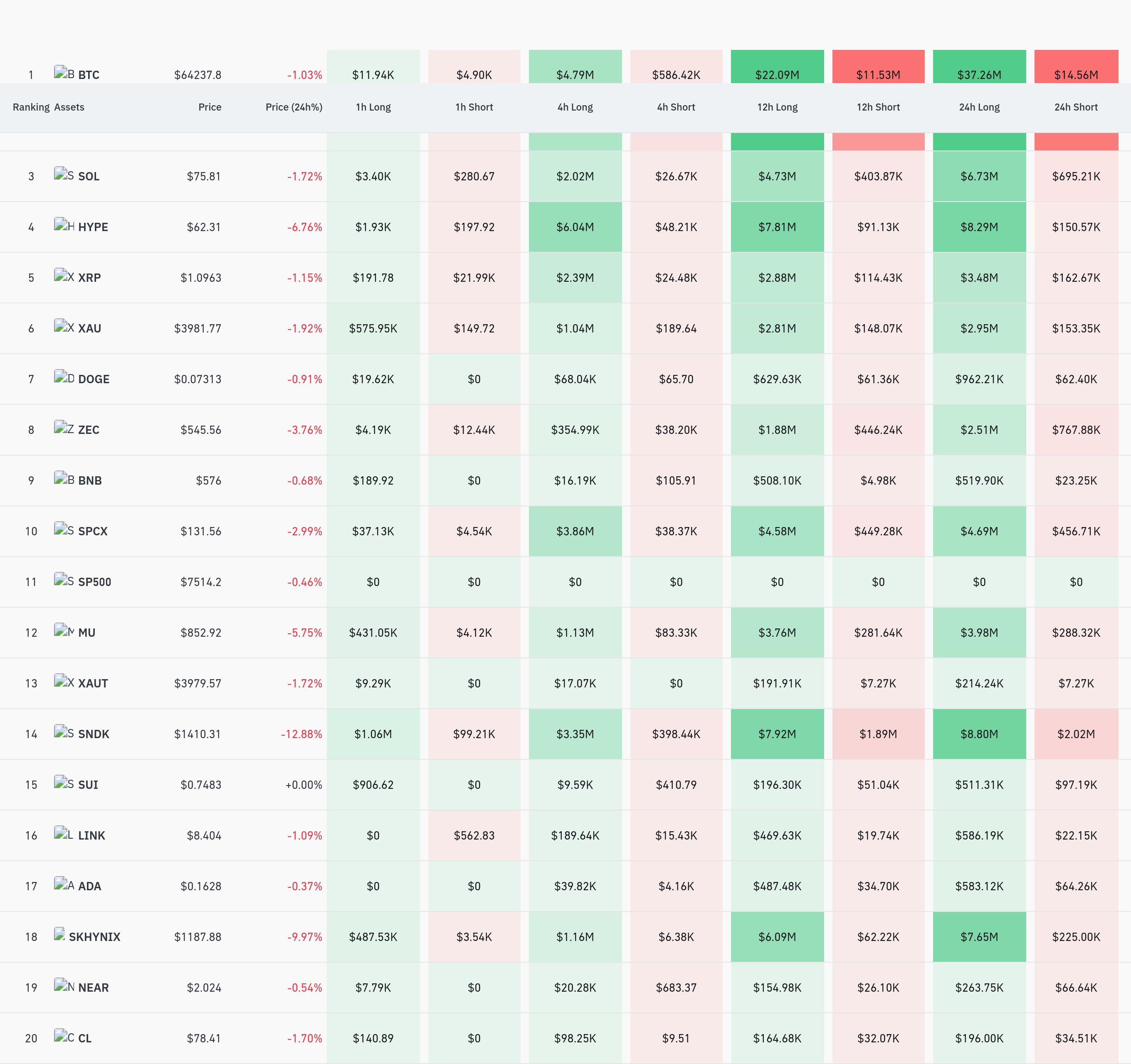Open the SP500 asset name link
Image resolution: width=1131 pixels, height=1064 pixels.
pyautogui.click(x=94, y=582)
